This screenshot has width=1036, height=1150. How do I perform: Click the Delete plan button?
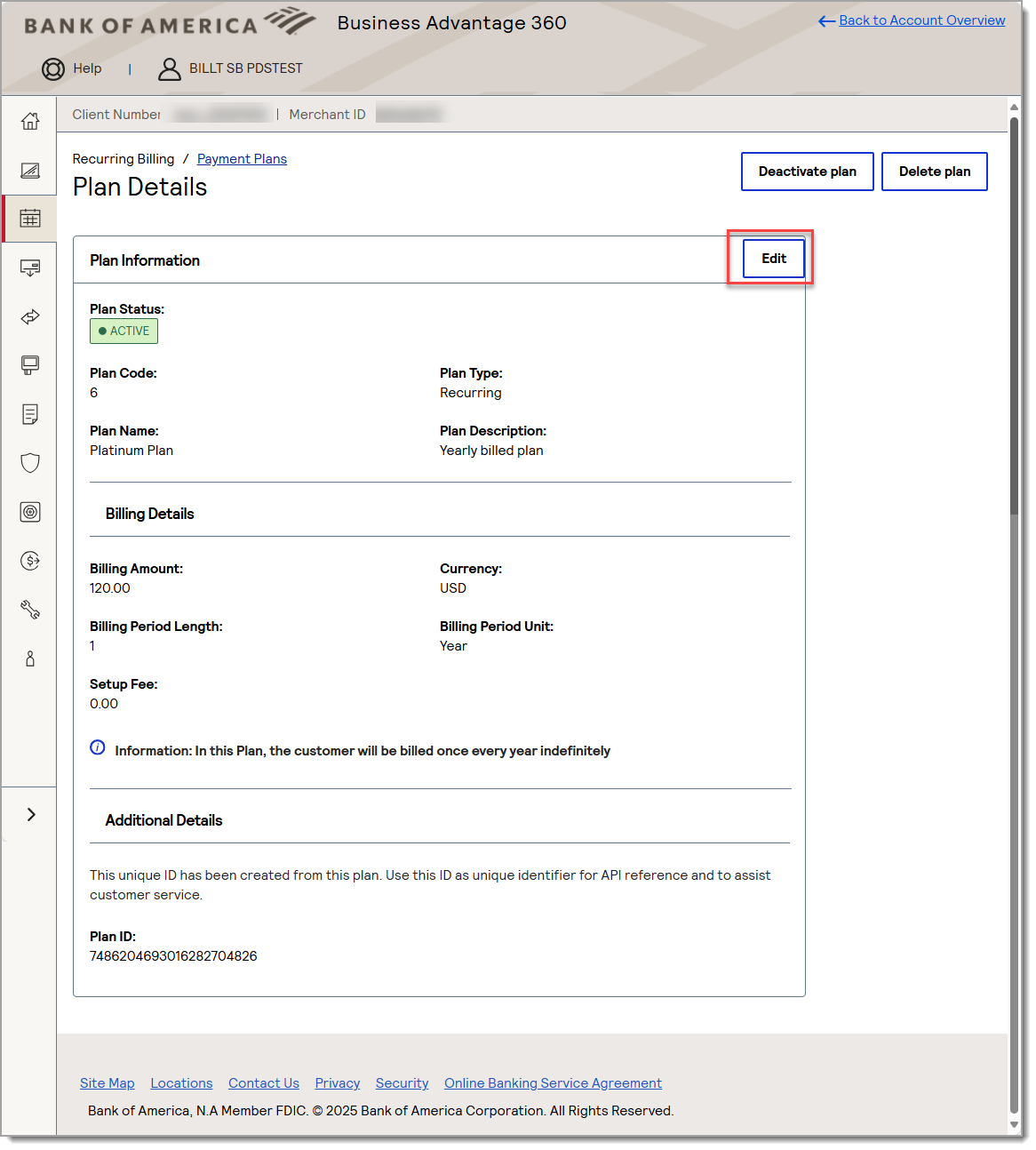click(x=935, y=172)
